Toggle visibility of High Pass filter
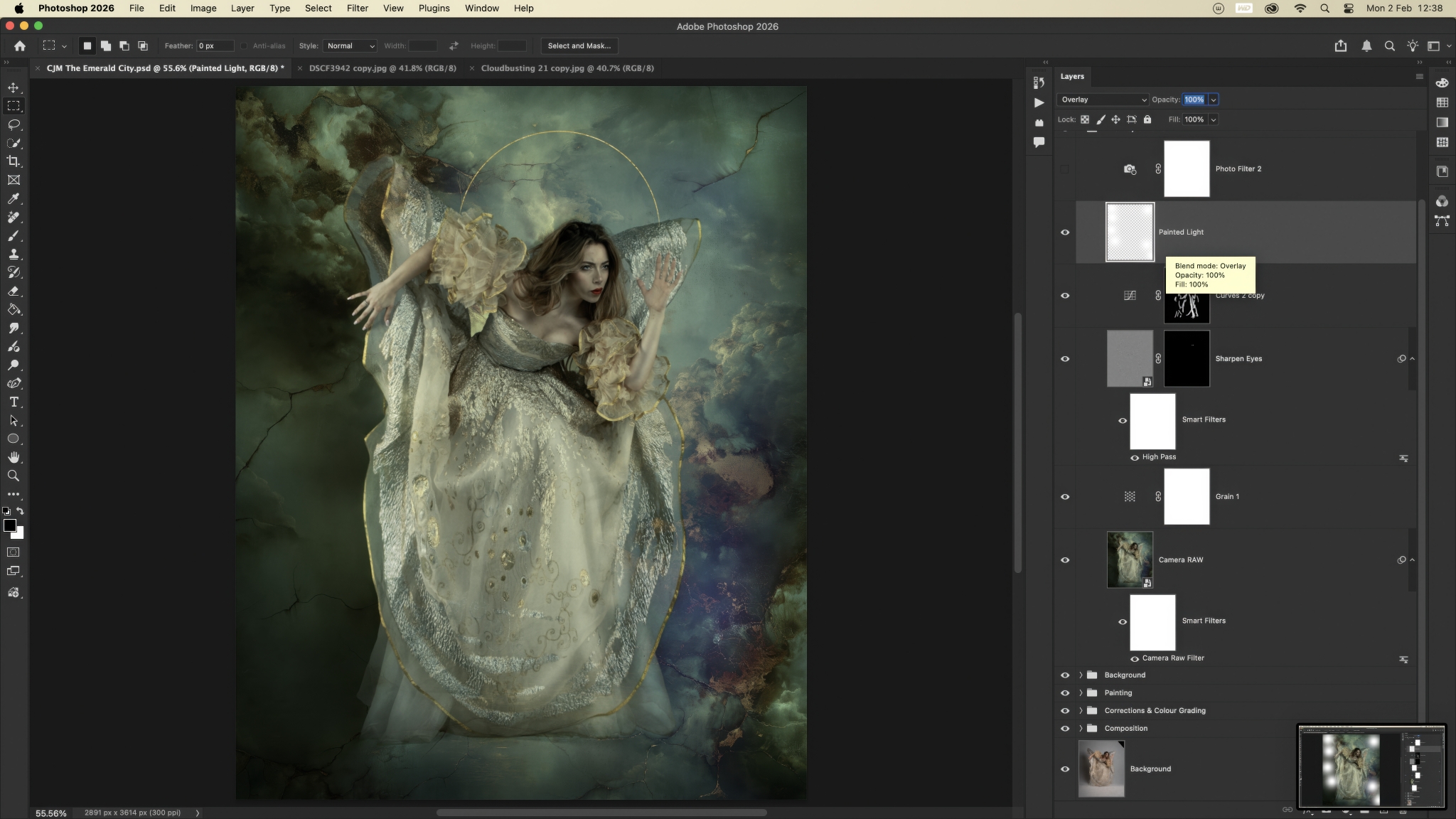Screen dimensions: 1456x819 pyautogui.click(x=1135, y=457)
